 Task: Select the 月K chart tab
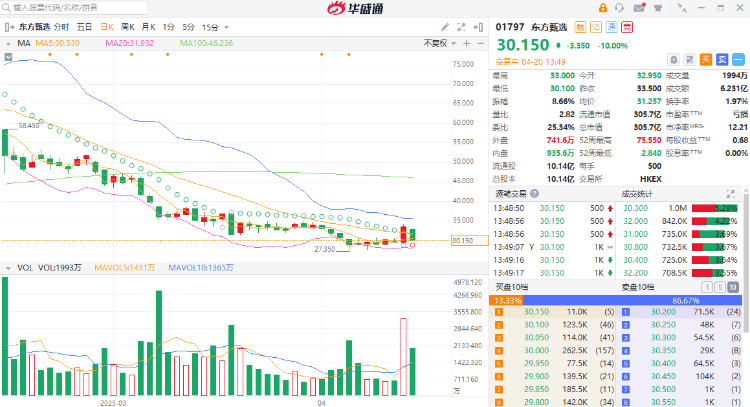(148, 27)
